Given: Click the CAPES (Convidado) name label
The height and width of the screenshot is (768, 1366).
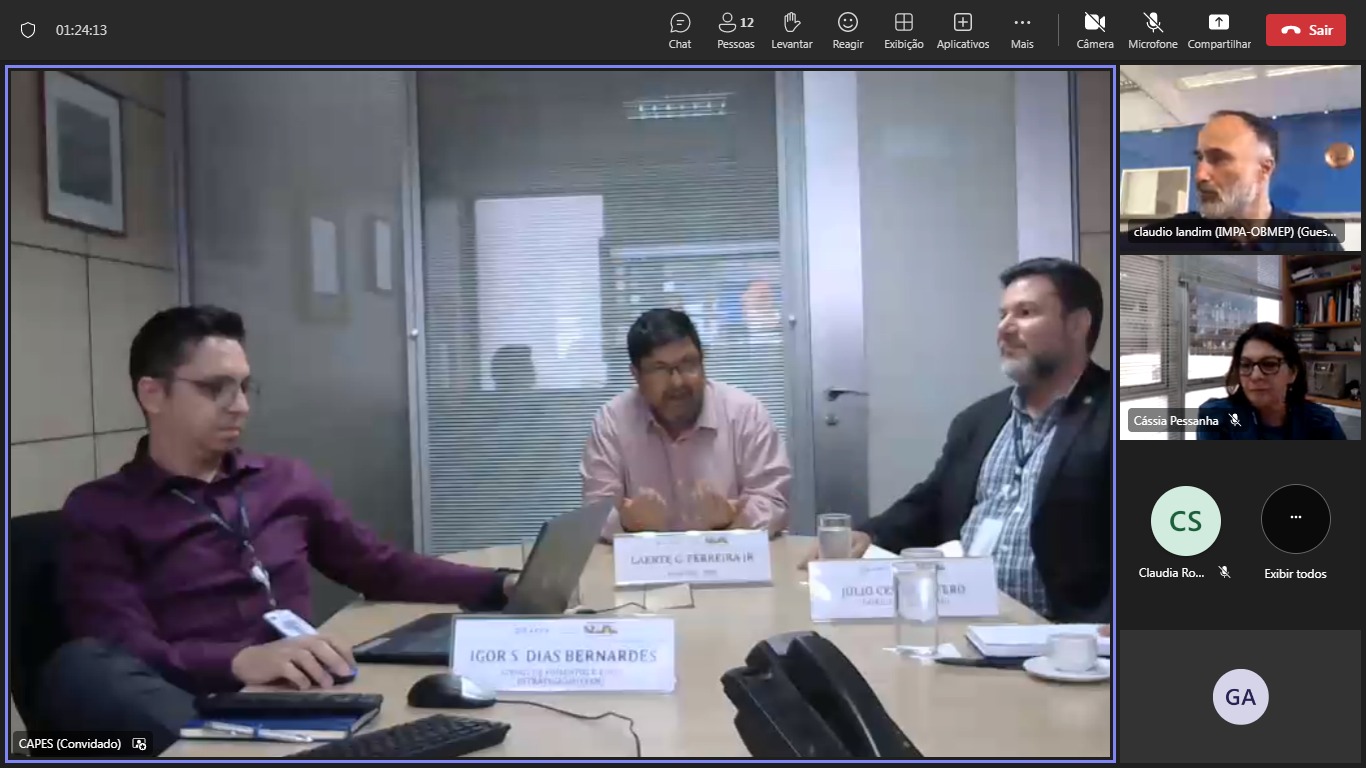Looking at the screenshot, I should coord(70,744).
